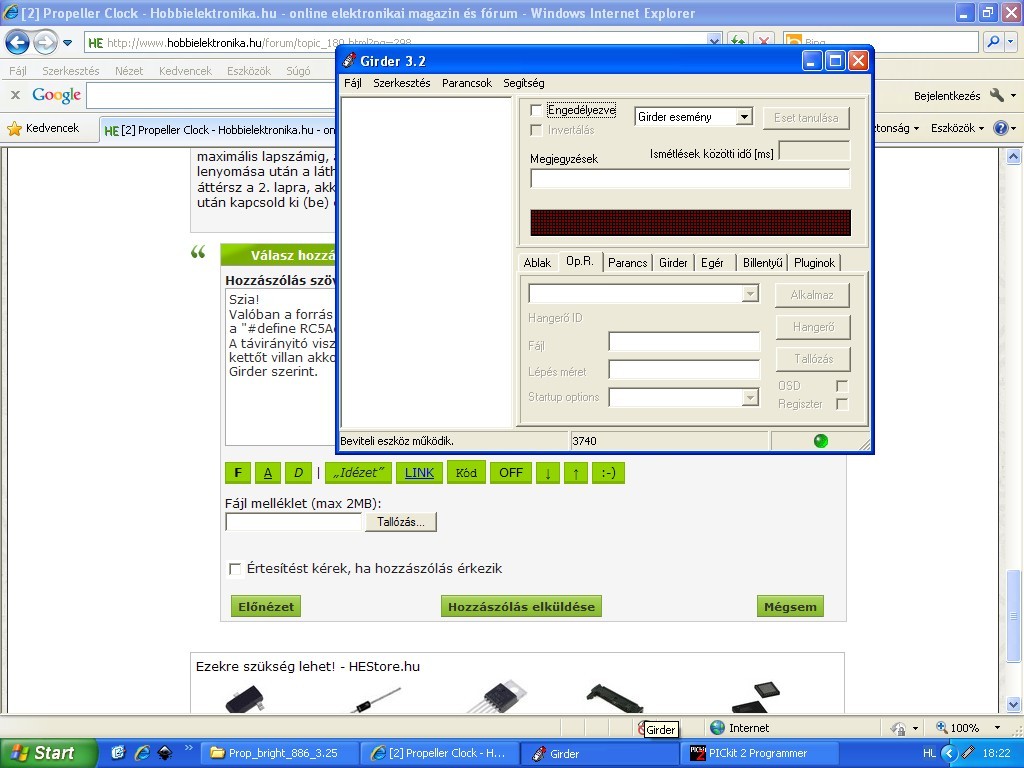
Task: Click the Kedvencek star icon
Action: point(14,129)
